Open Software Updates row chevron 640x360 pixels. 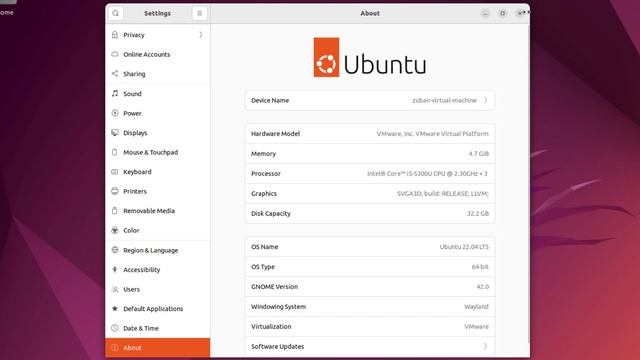[x=485, y=346]
